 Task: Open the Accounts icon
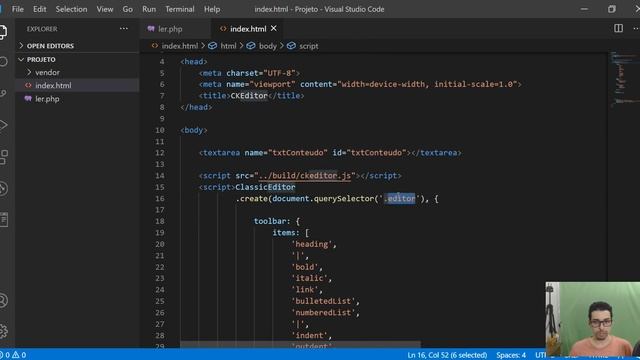3,300
